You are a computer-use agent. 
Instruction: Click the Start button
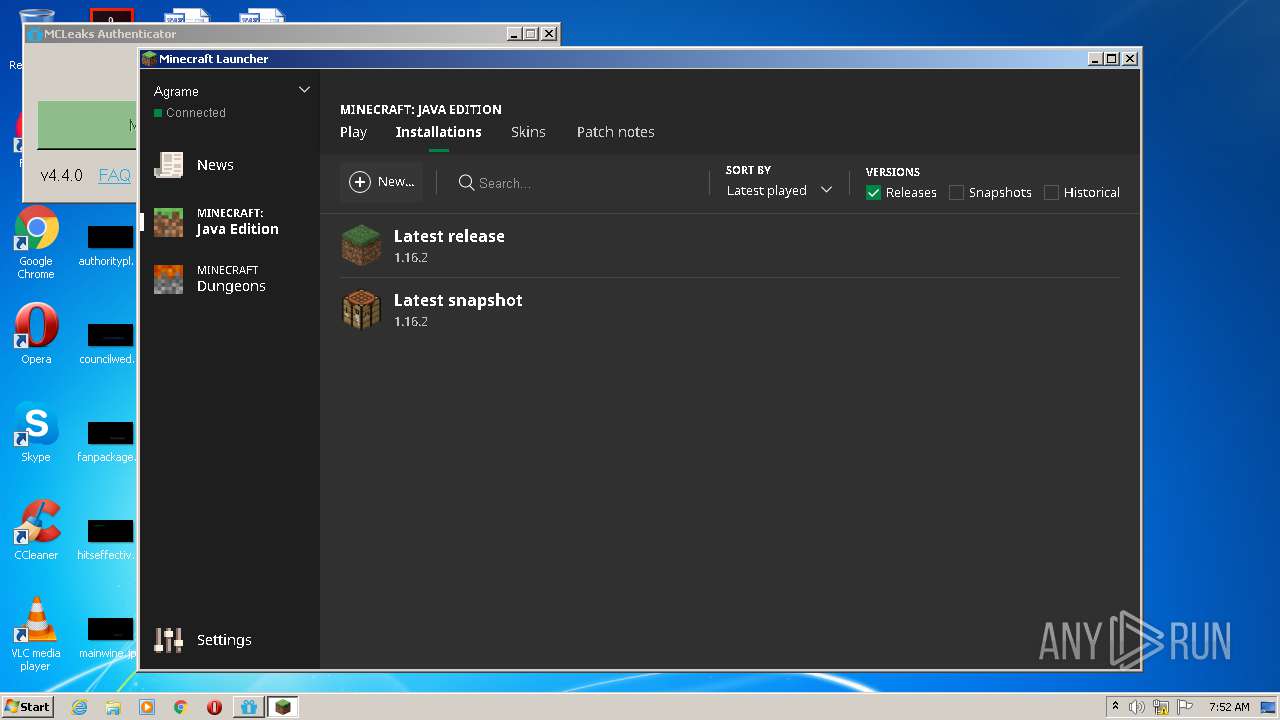point(28,707)
